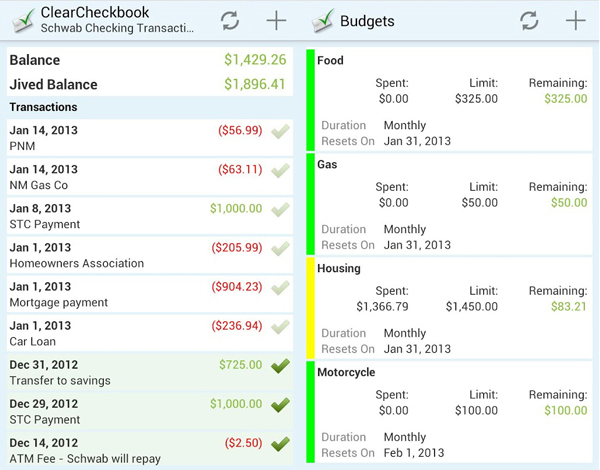
Task: Toggle jive checkmark for PNM transaction
Action: pyautogui.click(x=280, y=132)
